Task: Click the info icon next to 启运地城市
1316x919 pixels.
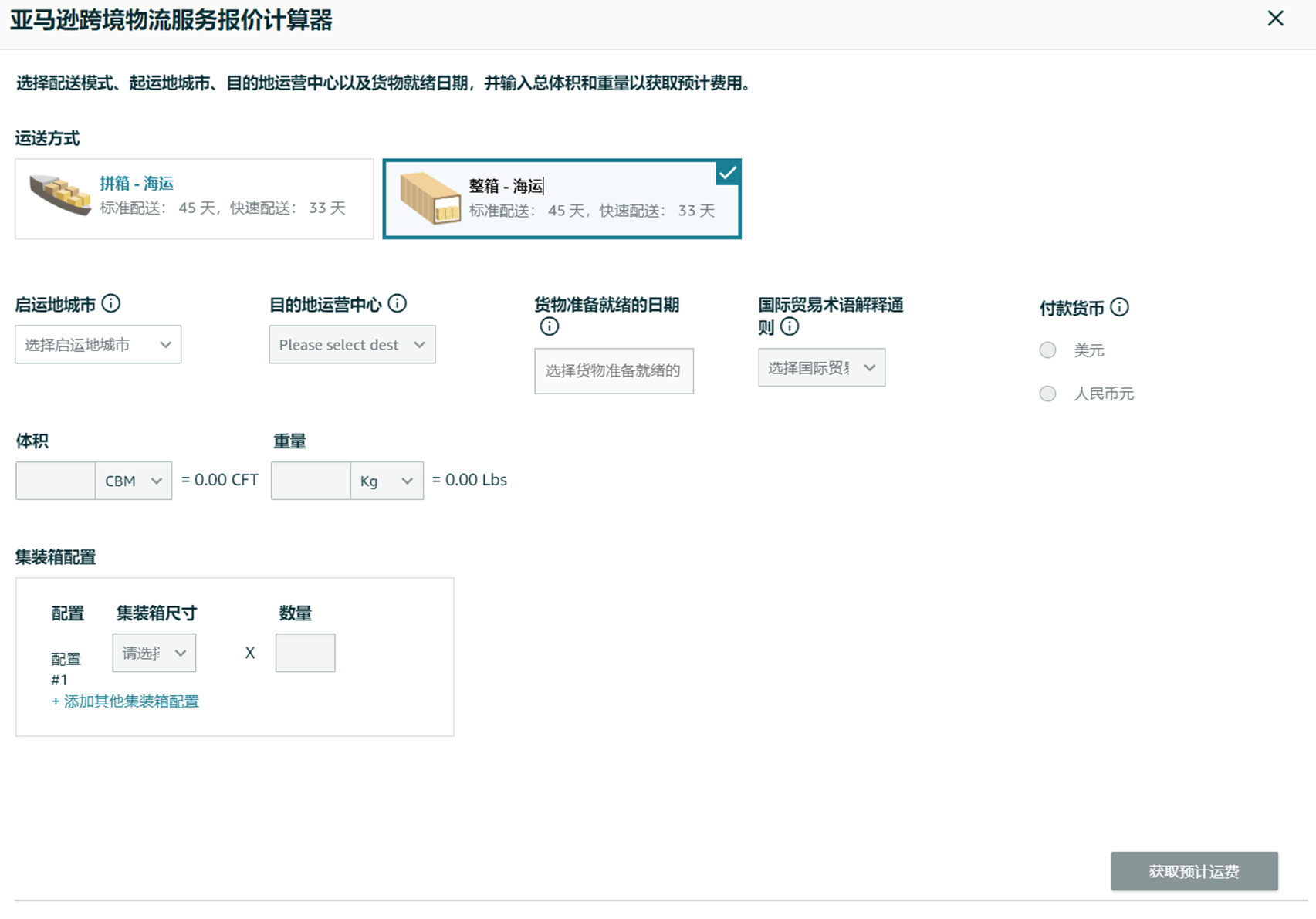Action: (x=112, y=304)
